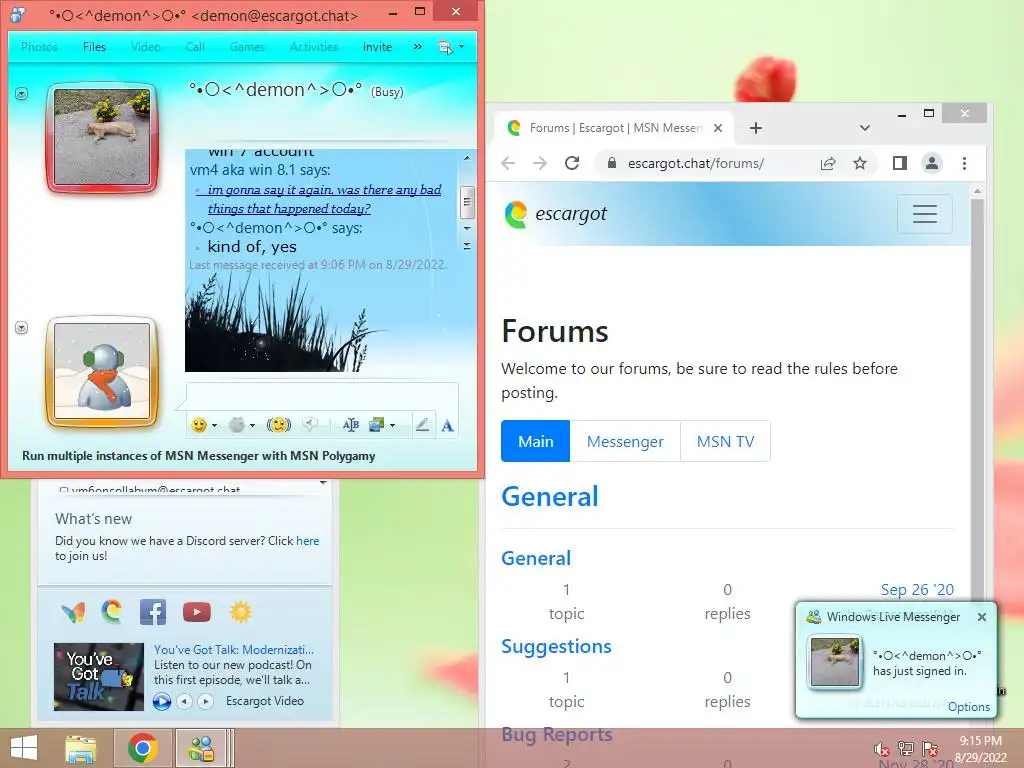Open Windows Start button
The height and width of the screenshot is (768, 1024).
(24, 748)
